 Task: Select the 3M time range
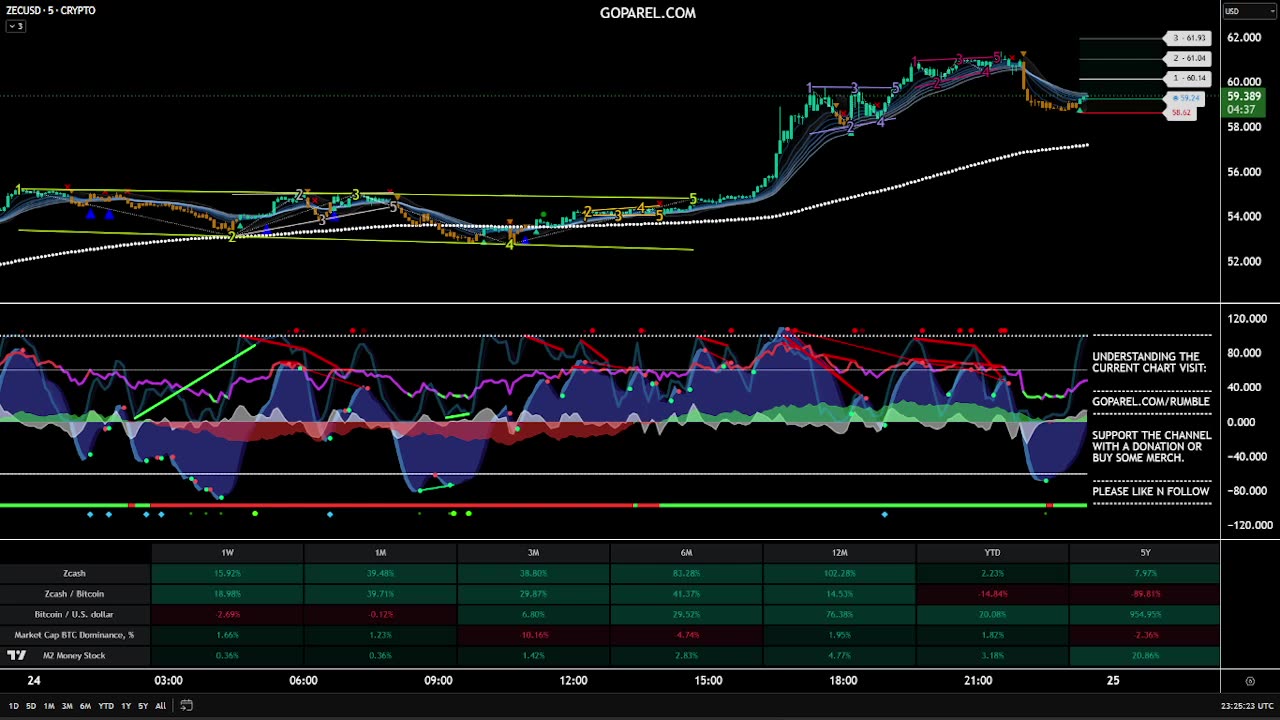(x=67, y=706)
